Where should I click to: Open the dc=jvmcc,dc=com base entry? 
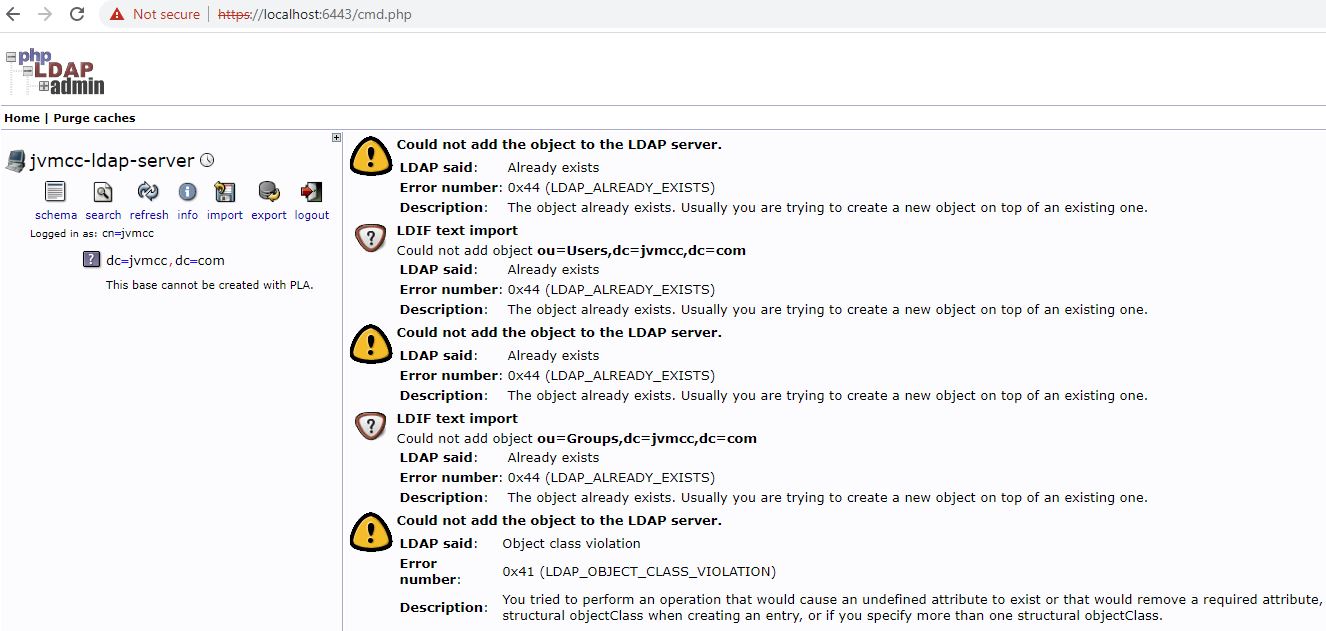(165, 260)
